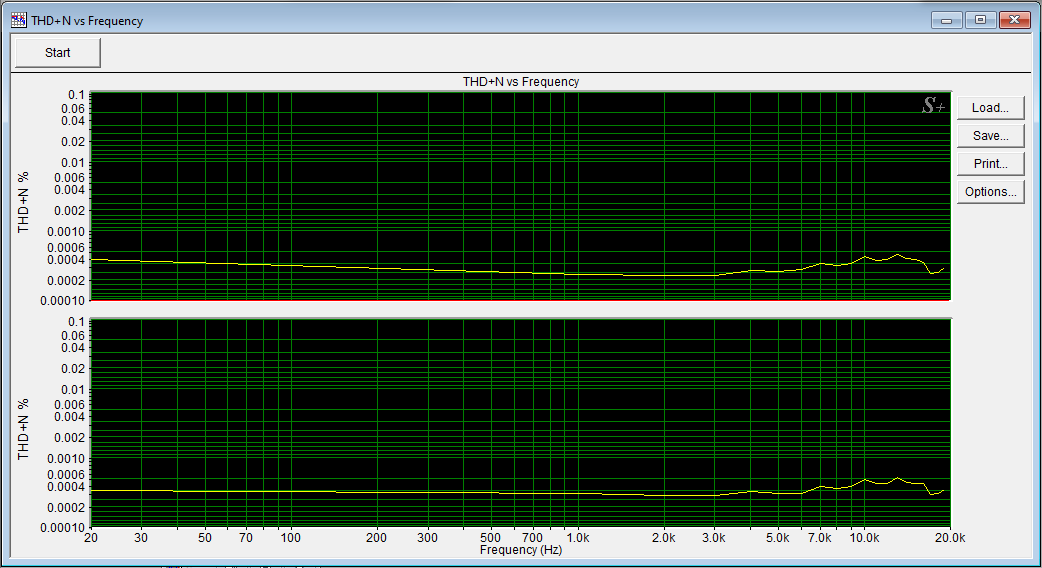Screen dimensions: 1042x568
Task: Click the Print... button
Action: 990,163
